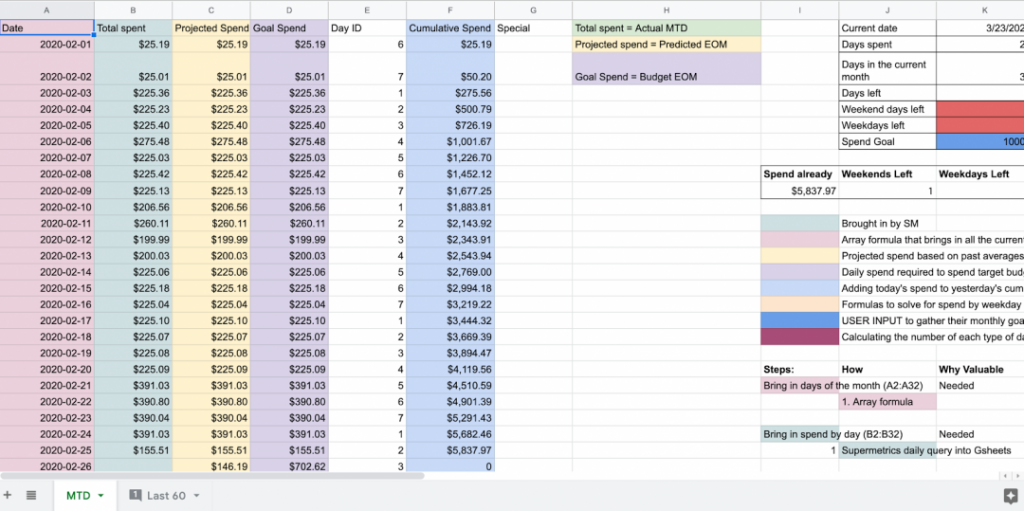Click the comment icon on Last 60 tab
This screenshot has height=511, width=1024.
coord(134,495)
